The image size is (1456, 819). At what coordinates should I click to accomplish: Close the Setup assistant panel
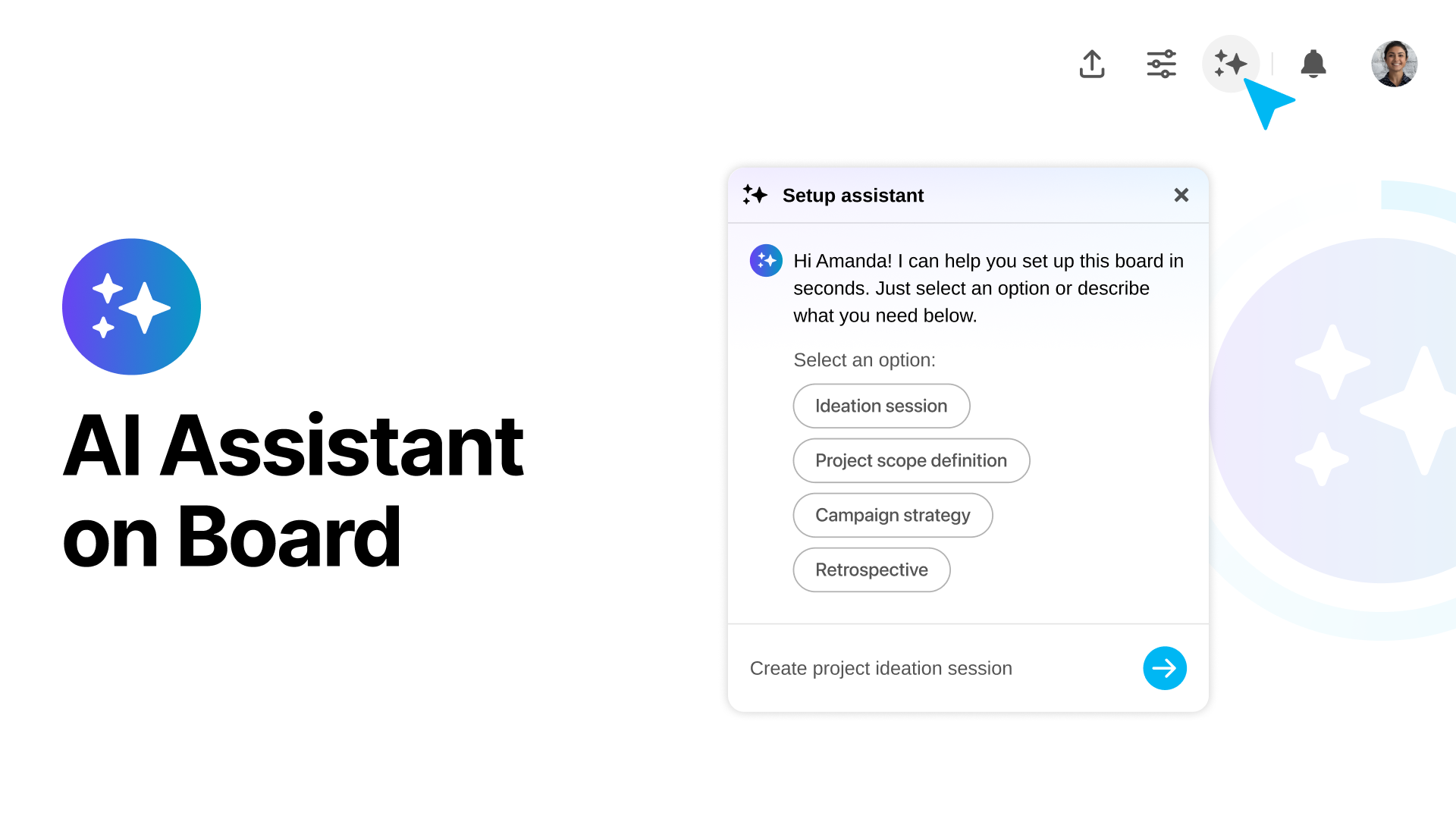coord(1181,195)
